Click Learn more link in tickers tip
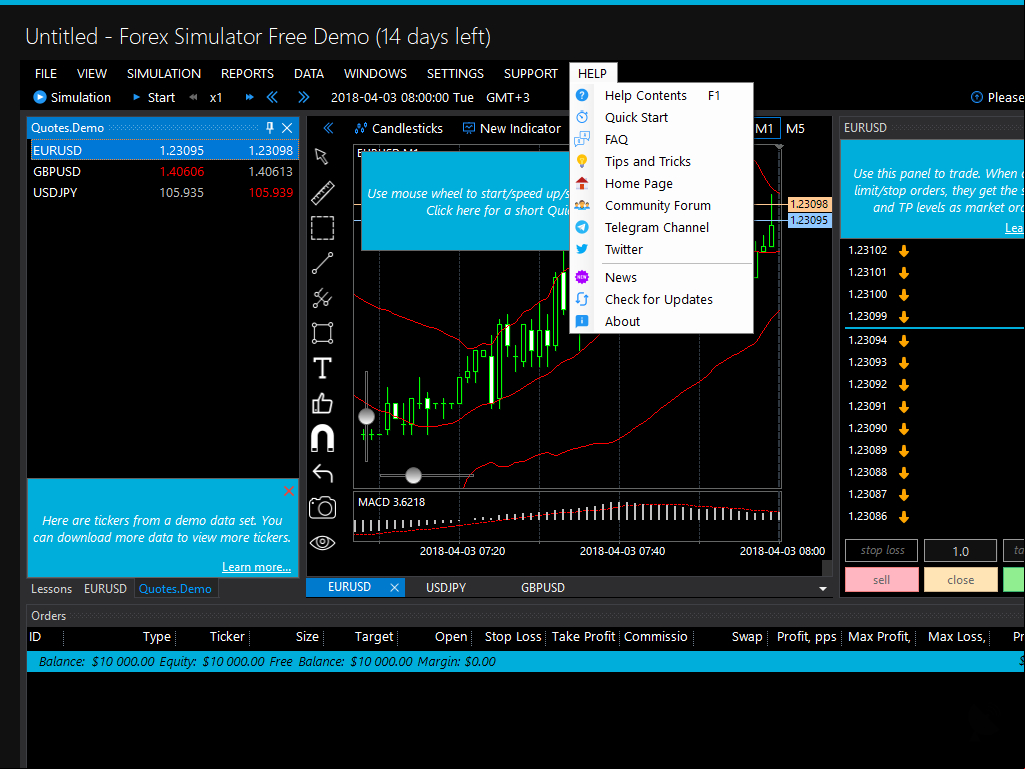 click(x=256, y=567)
